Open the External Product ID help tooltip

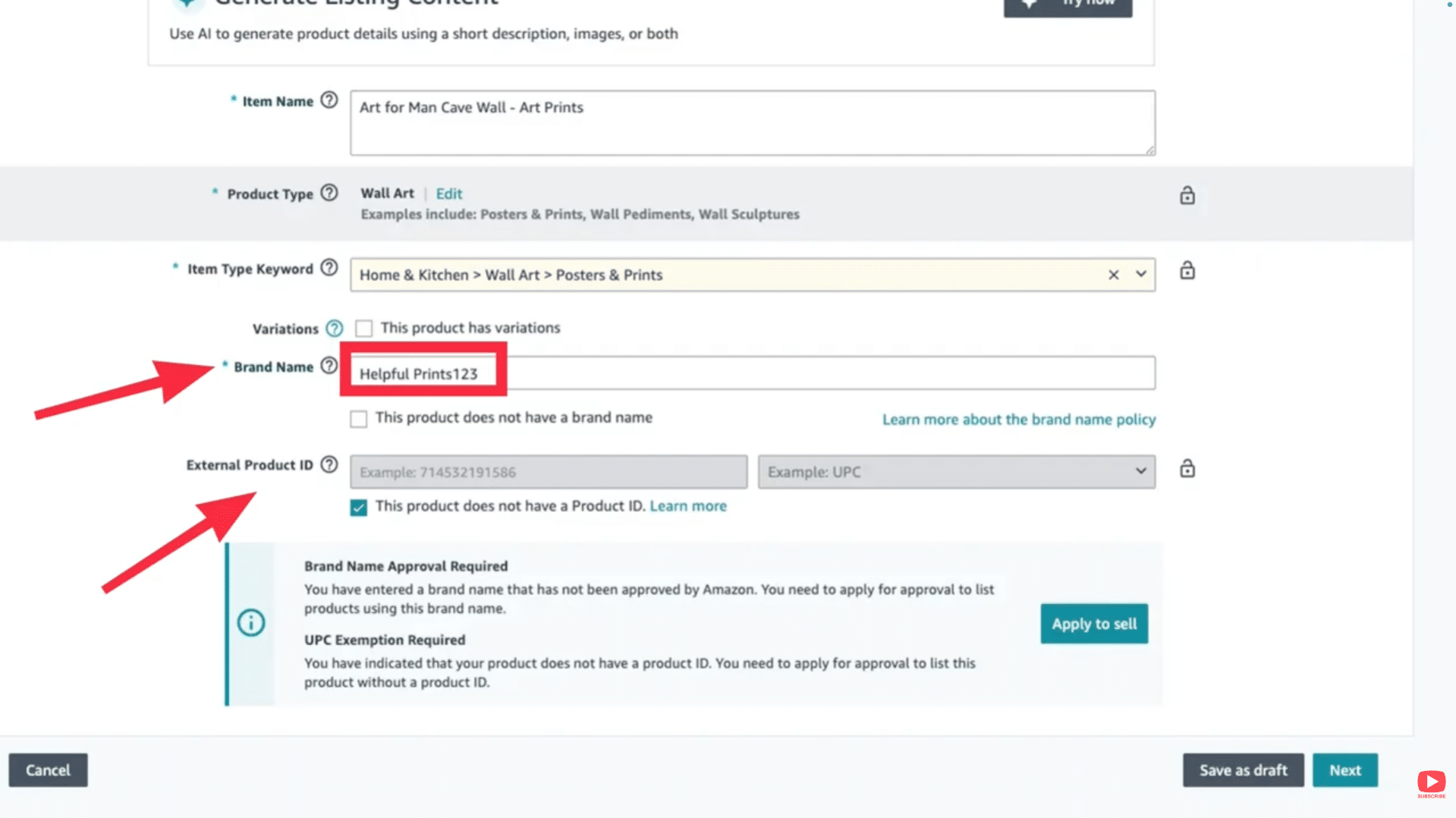(x=329, y=464)
